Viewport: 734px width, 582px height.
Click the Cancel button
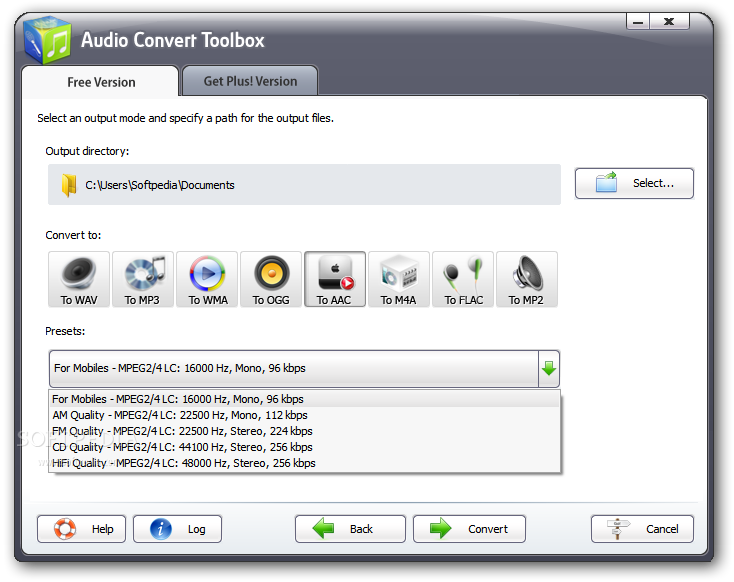(x=642, y=529)
